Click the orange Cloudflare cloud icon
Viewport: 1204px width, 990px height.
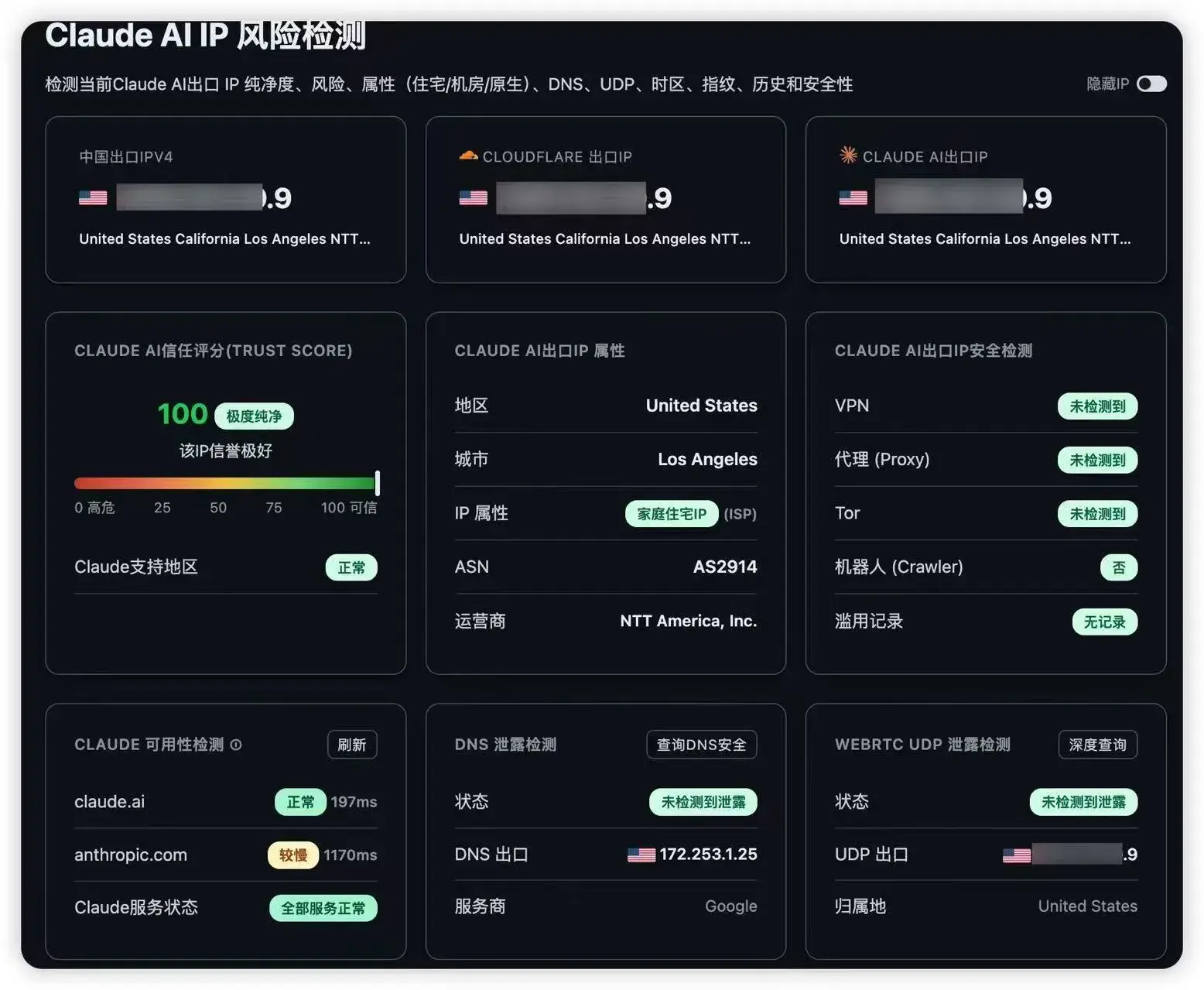point(467,156)
